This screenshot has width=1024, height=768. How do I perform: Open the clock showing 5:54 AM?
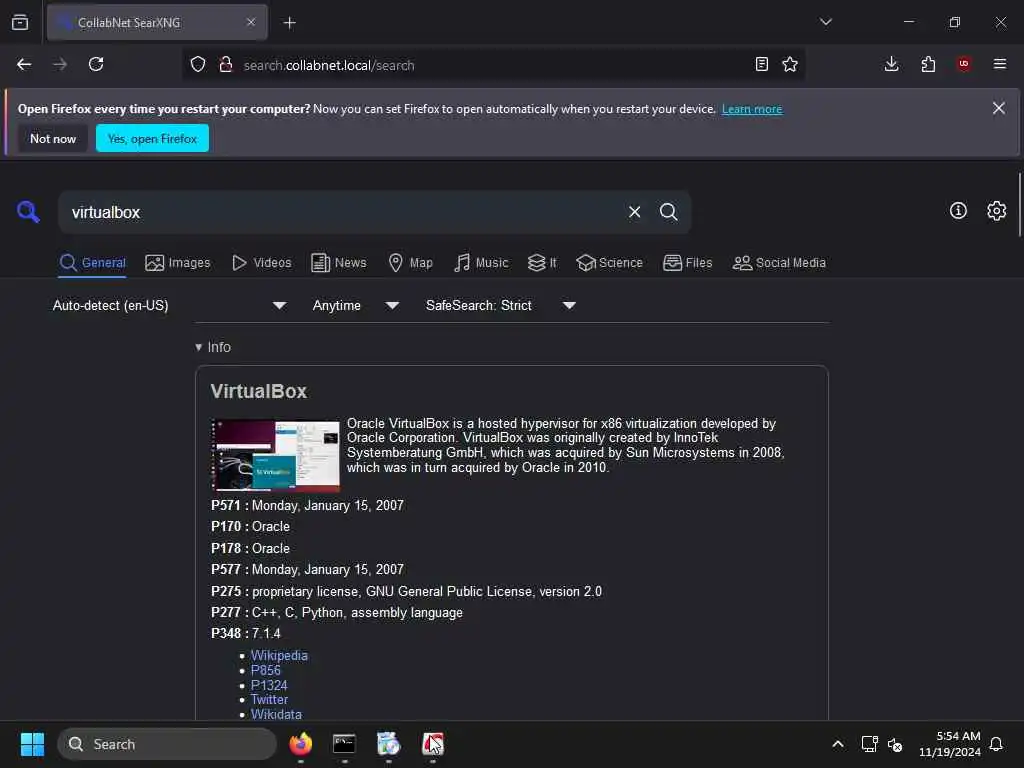pyautogui.click(x=950, y=744)
